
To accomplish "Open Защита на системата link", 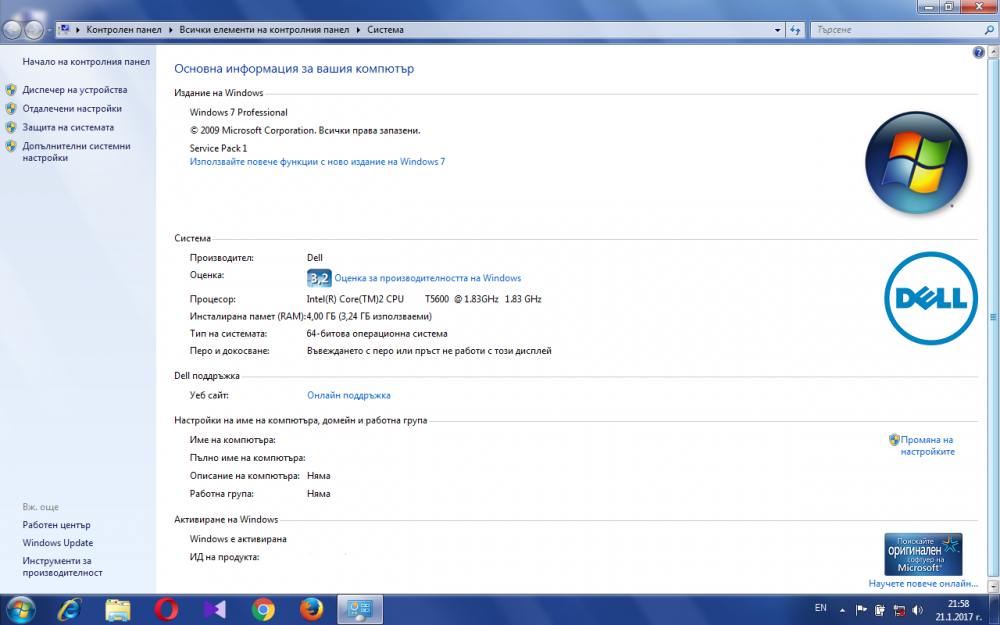I will 68,127.
